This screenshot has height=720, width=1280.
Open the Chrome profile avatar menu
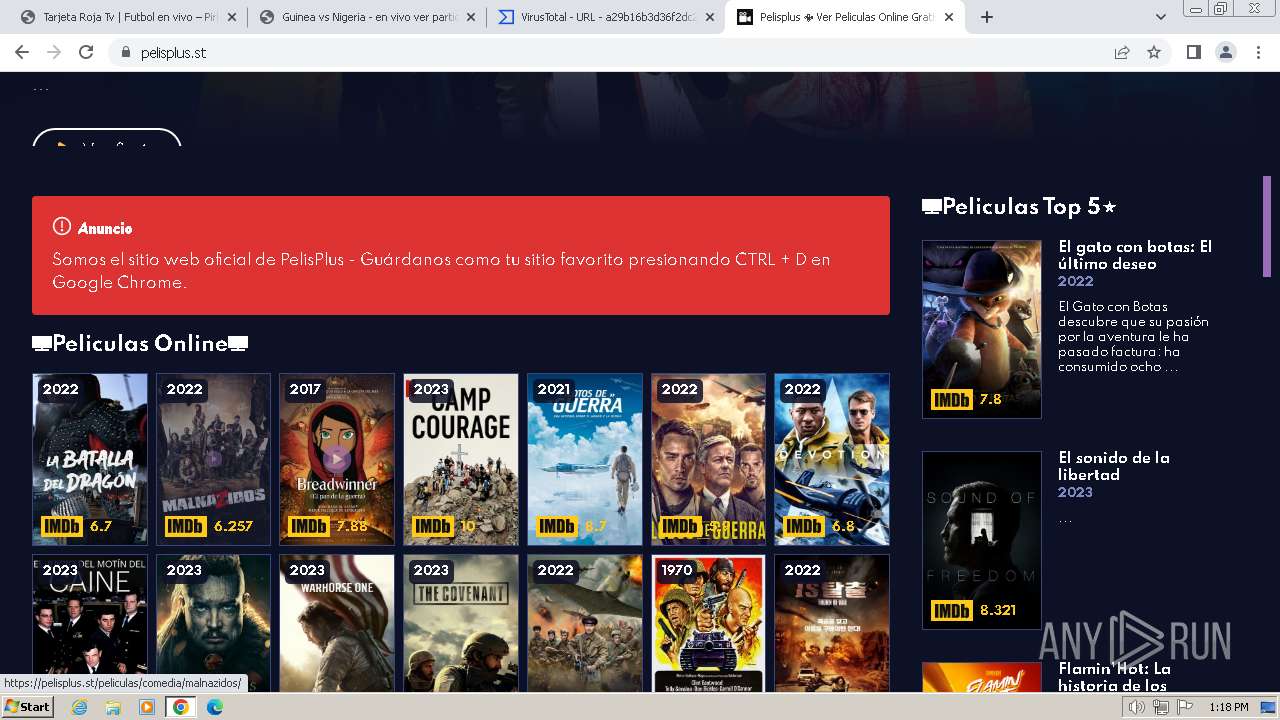coord(1226,52)
